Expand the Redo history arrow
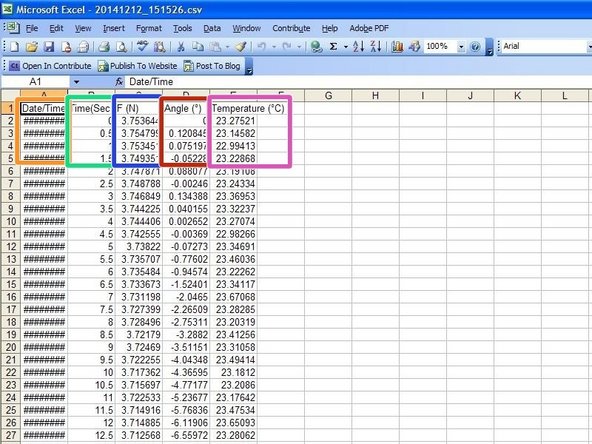 (299, 47)
